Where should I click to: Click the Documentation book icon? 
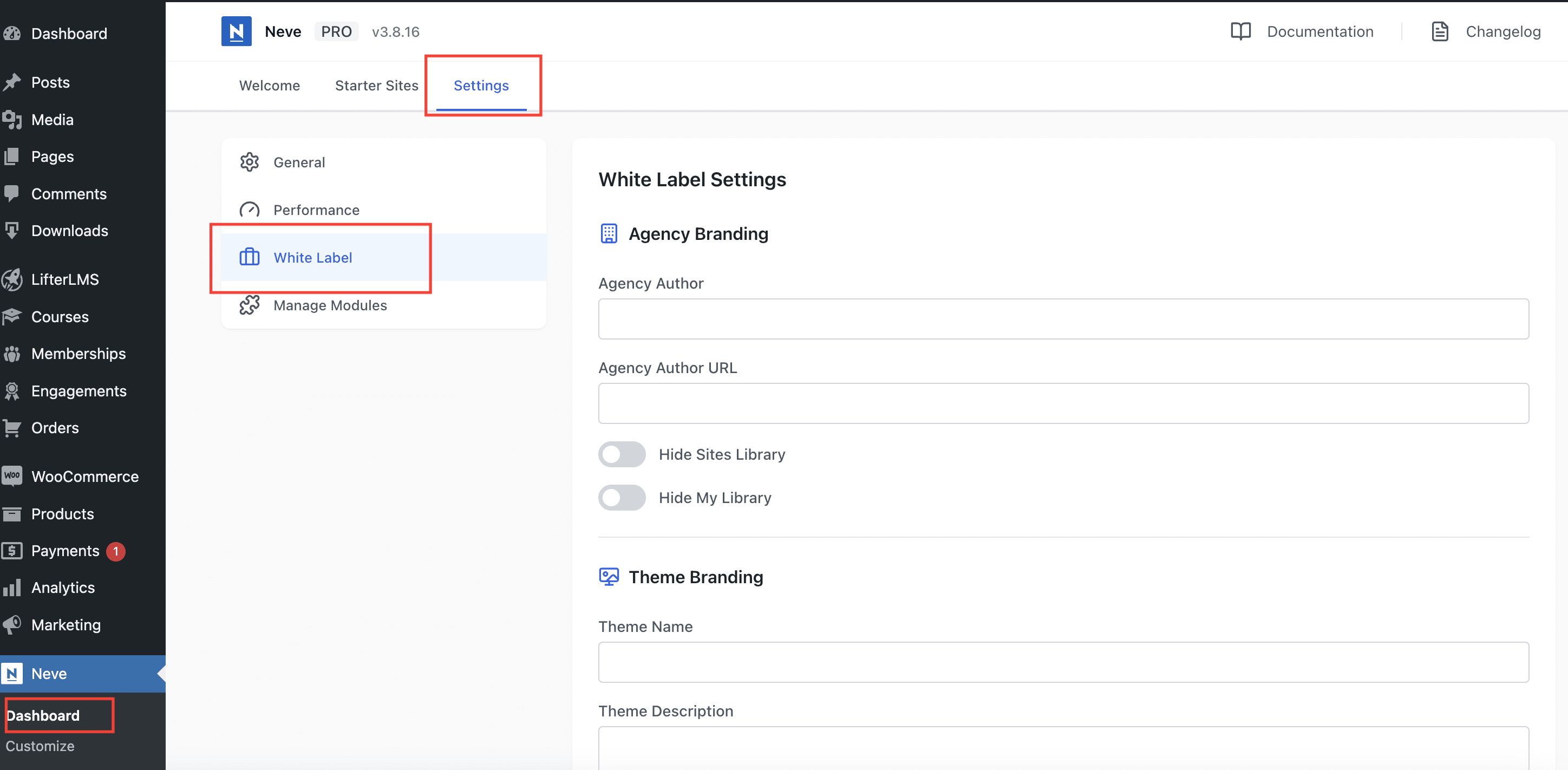[1240, 31]
